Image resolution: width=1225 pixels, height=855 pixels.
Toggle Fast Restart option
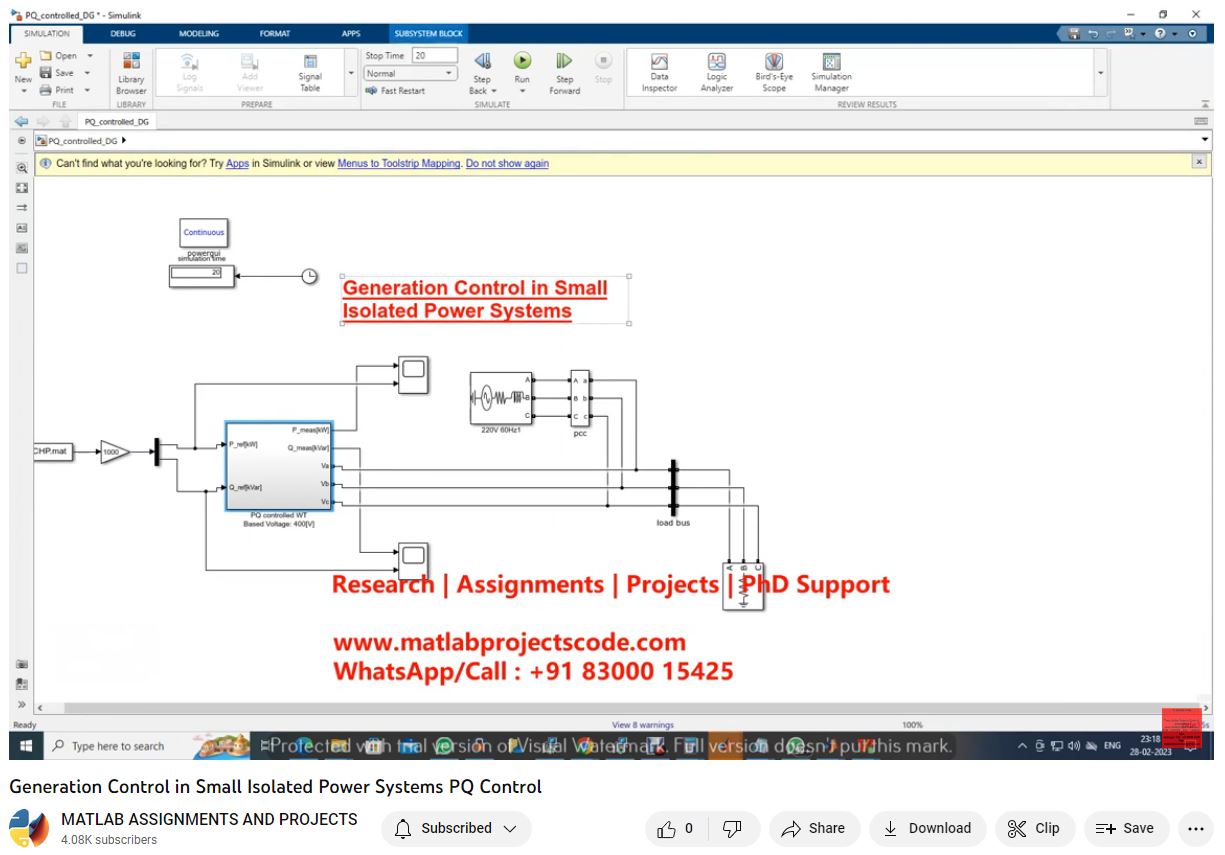point(395,91)
